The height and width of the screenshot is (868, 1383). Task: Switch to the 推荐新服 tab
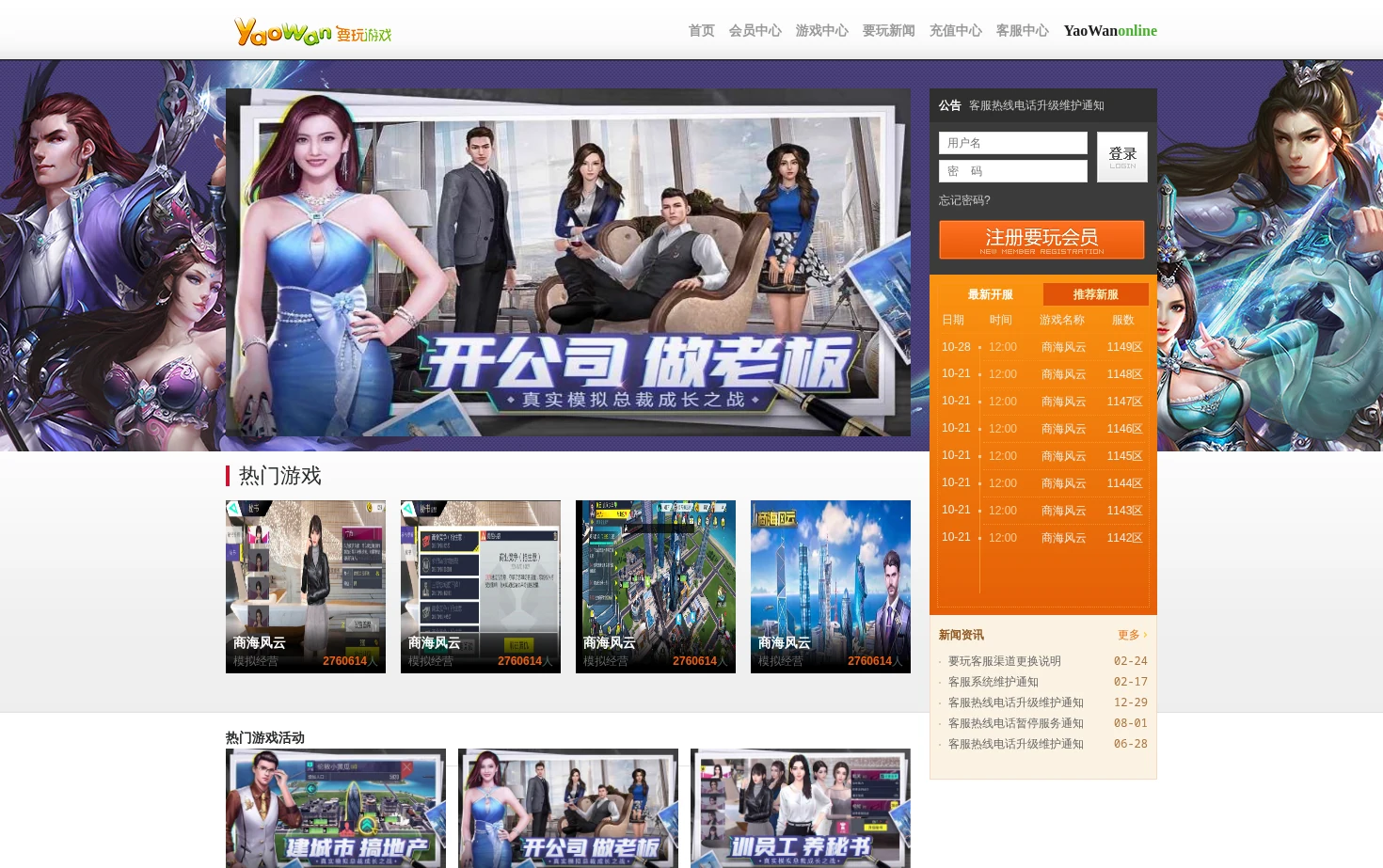(1096, 294)
